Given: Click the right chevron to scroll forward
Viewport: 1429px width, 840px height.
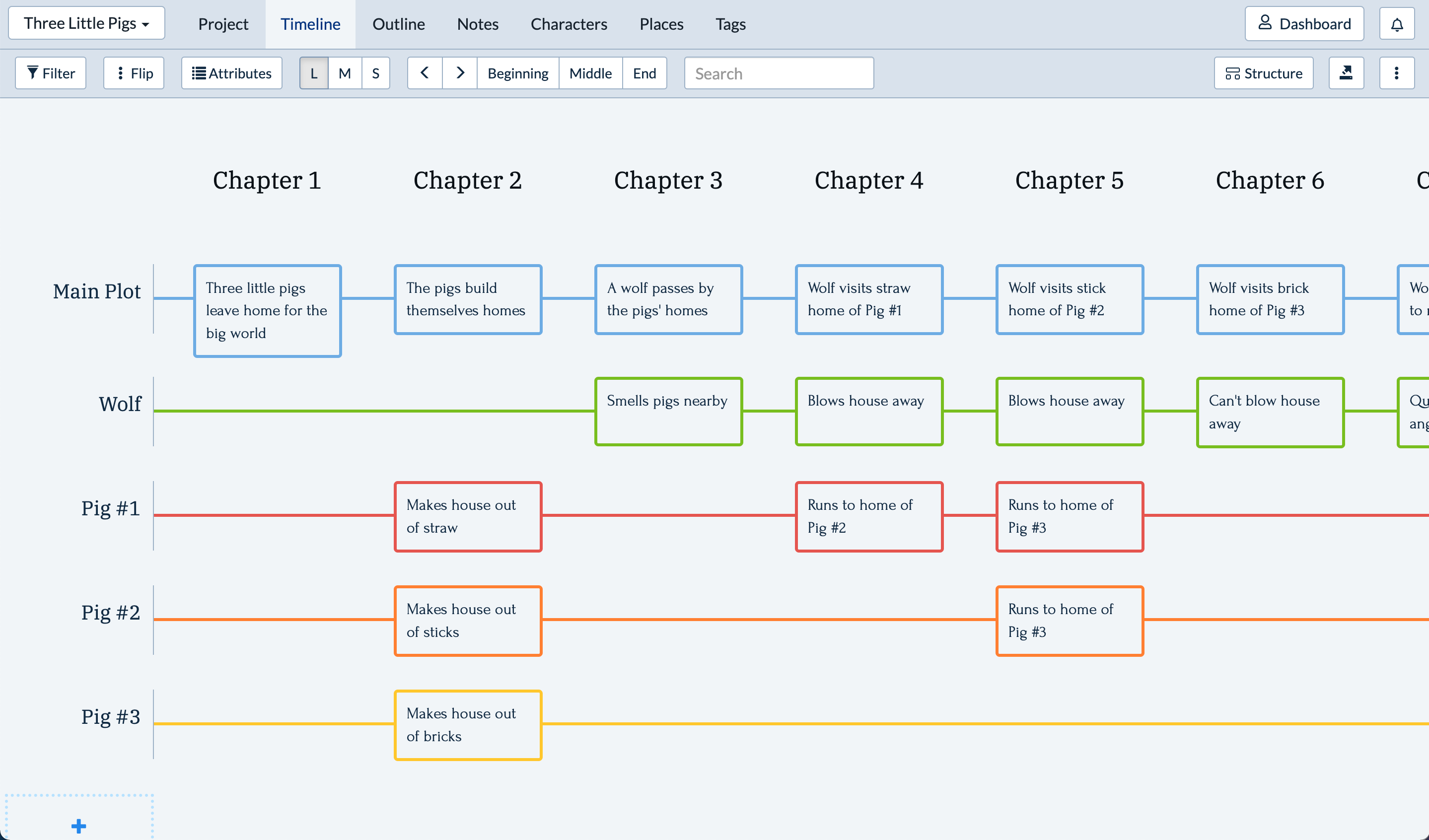Looking at the screenshot, I should tap(460, 72).
